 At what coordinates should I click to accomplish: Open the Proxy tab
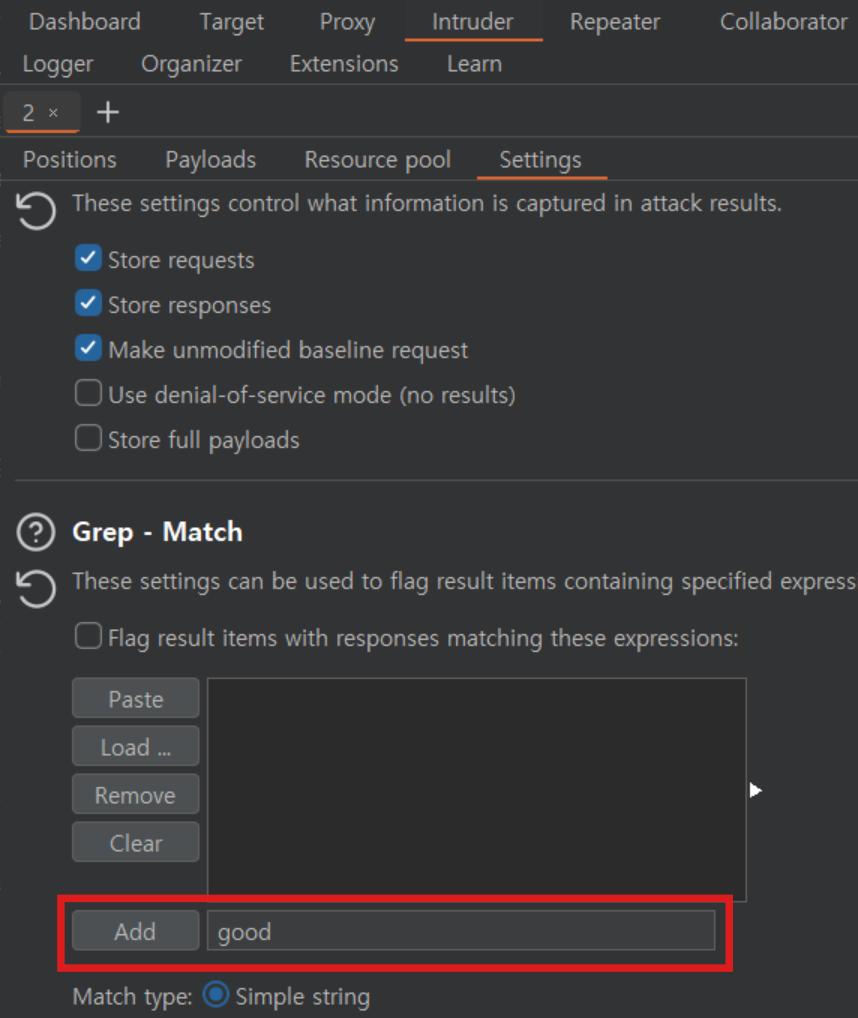coord(347,22)
